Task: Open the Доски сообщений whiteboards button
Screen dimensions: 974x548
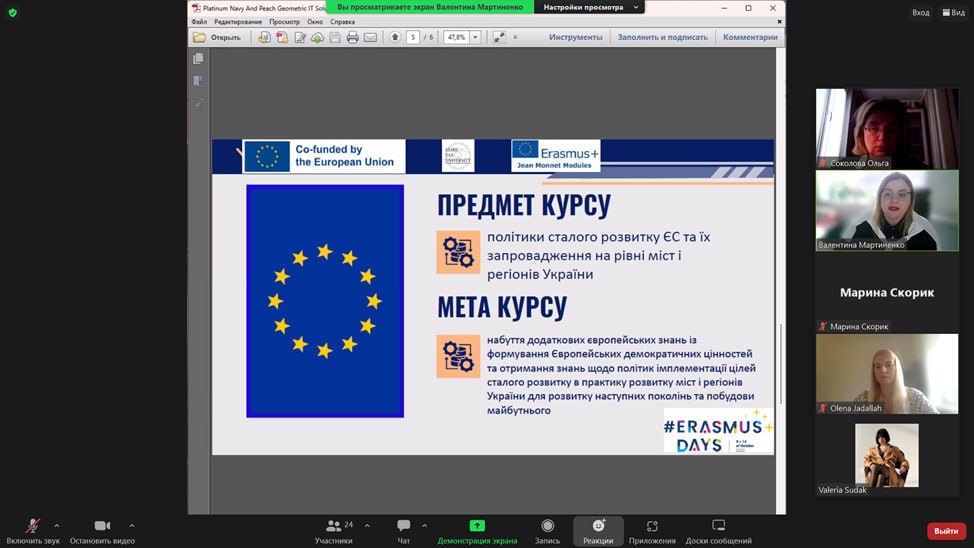Action: click(x=719, y=532)
